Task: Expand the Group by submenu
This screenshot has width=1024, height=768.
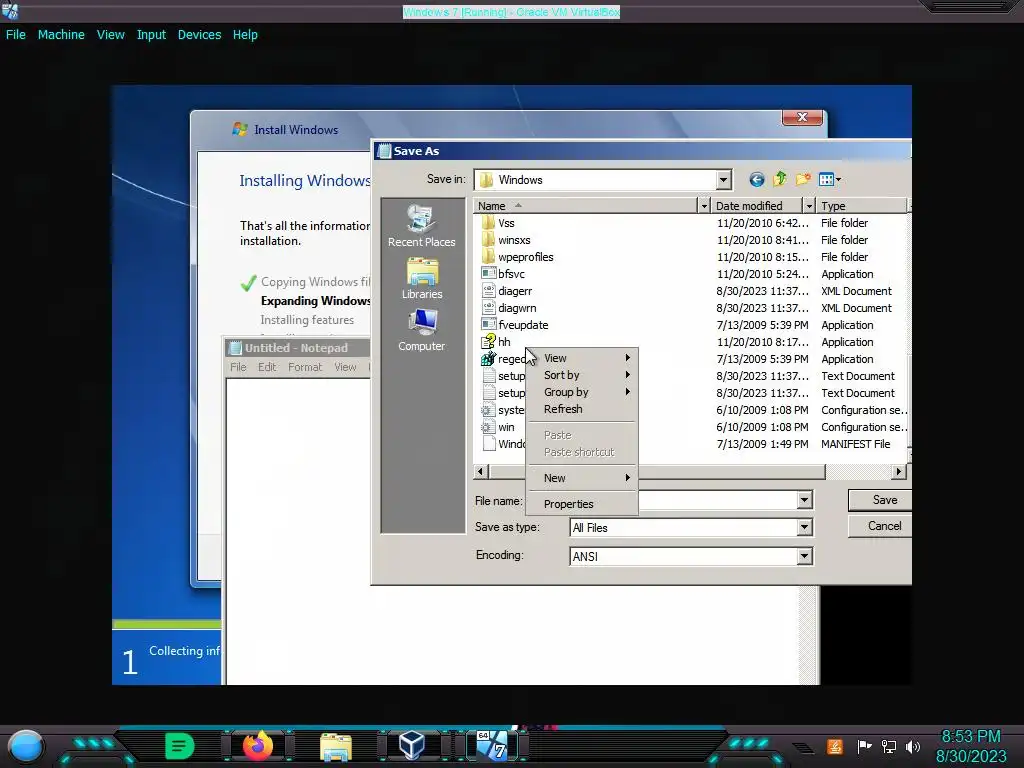Action: tap(582, 392)
